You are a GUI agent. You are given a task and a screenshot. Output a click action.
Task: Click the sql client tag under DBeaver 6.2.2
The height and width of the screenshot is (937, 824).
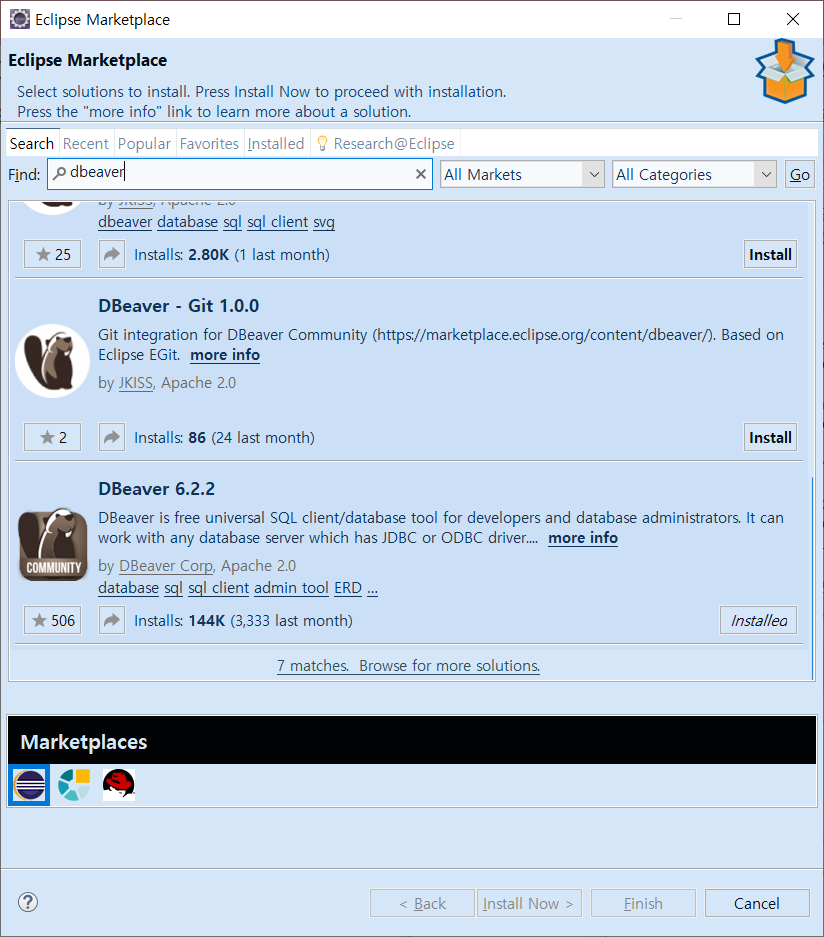219,587
